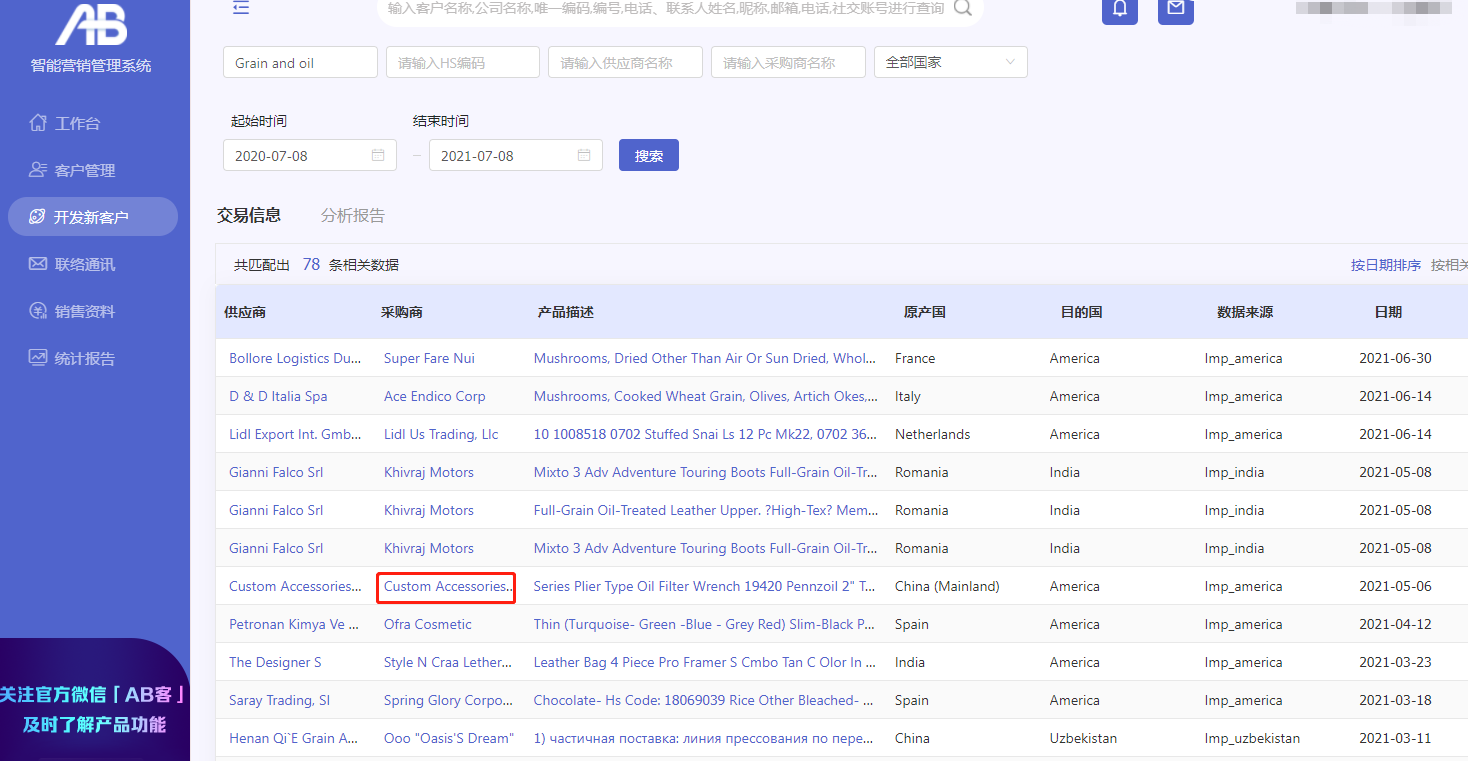Open buyer Ofra Cosmetic

pos(428,624)
